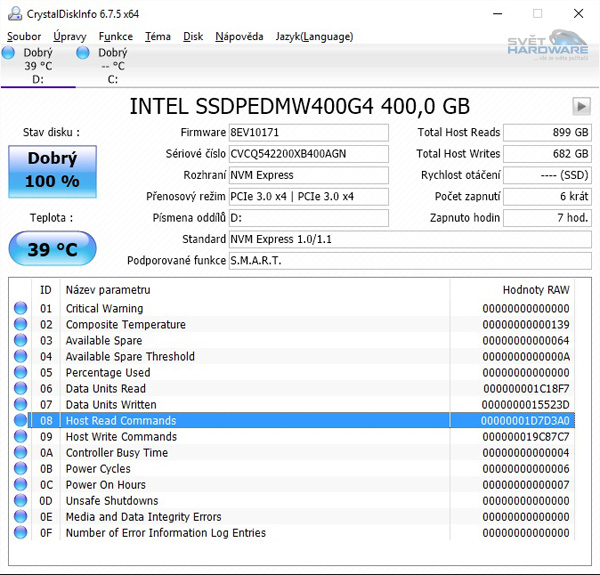Select the Power On Hours row

click(292, 485)
